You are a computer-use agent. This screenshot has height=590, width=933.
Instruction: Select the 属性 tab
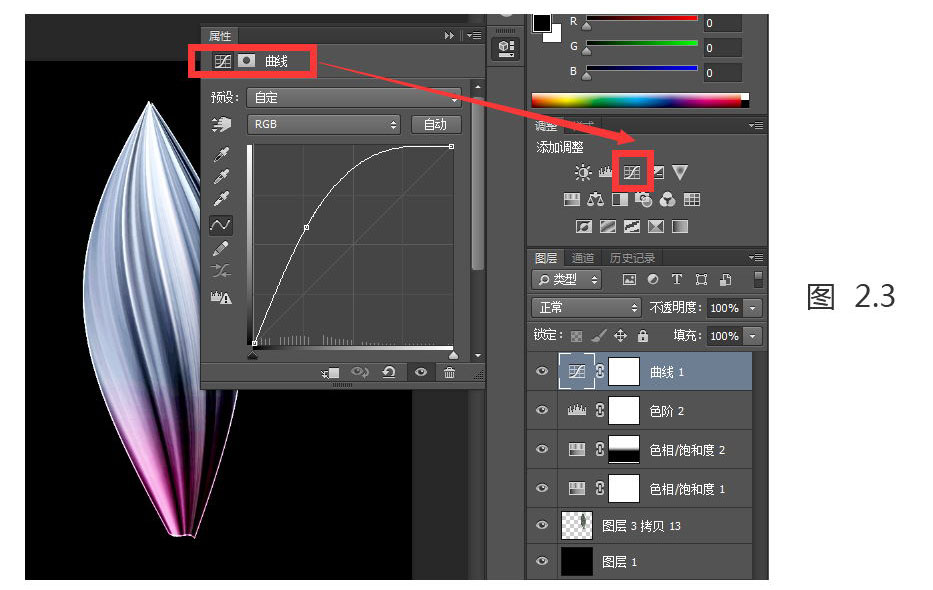tap(220, 36)
